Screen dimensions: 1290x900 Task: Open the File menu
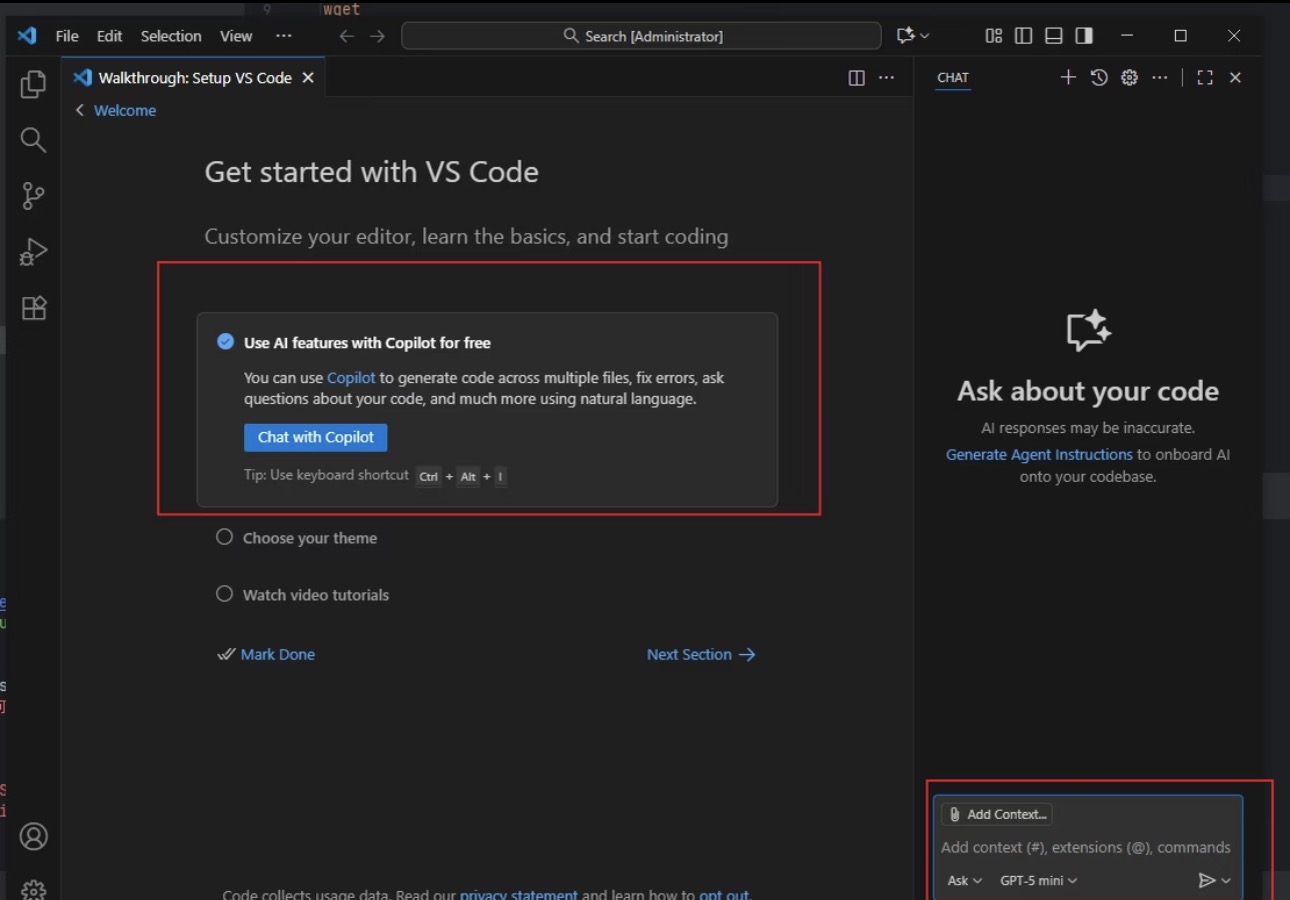(x=67, y=36)
